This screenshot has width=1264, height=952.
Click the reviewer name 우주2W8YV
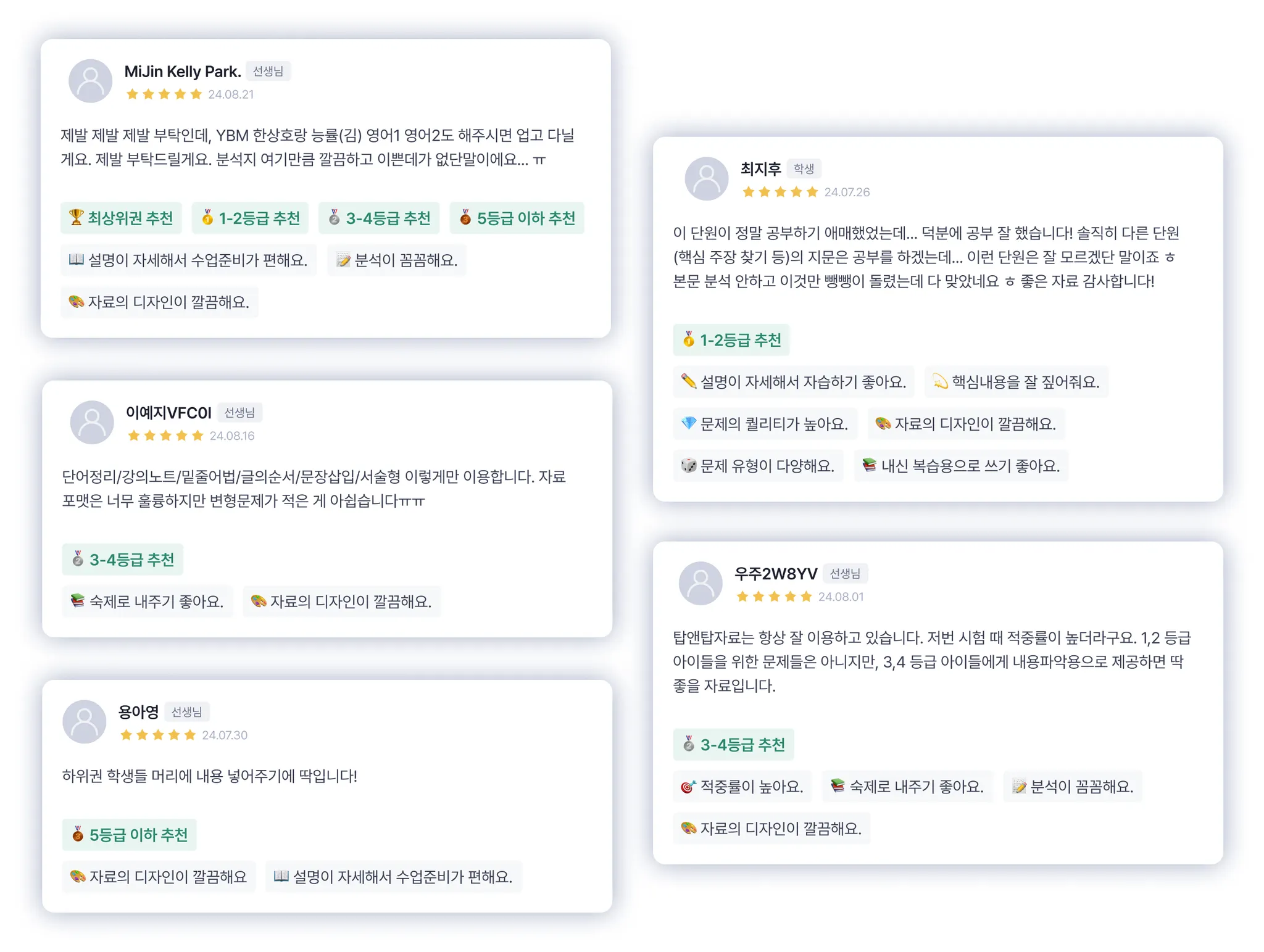[775, 574]
